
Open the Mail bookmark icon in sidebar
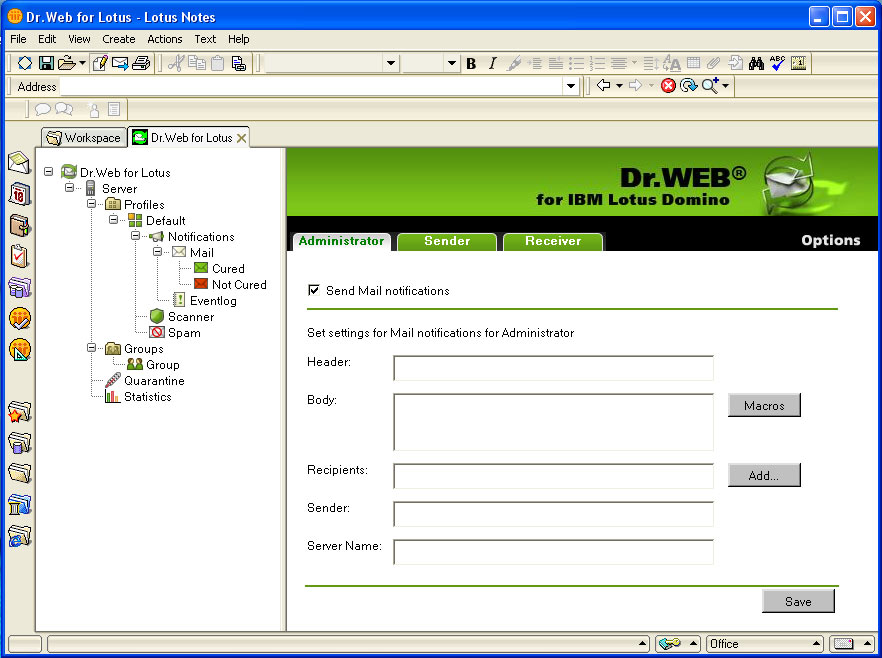(19, 163)
